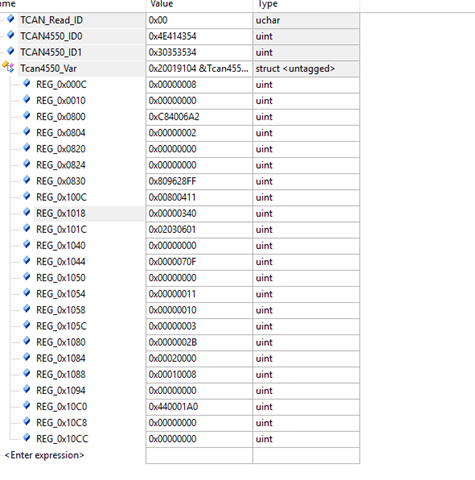Click the field icon beside REG_0x0010
The height and width of the screenshot is (480, 475).
27,99
